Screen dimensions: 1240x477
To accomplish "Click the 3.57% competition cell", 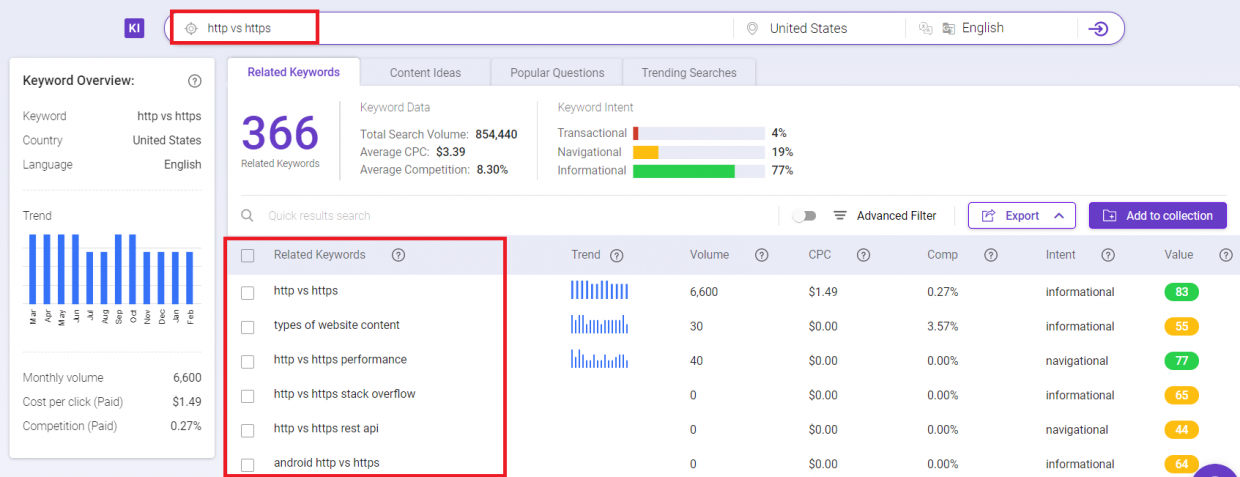I will (943, 326).
